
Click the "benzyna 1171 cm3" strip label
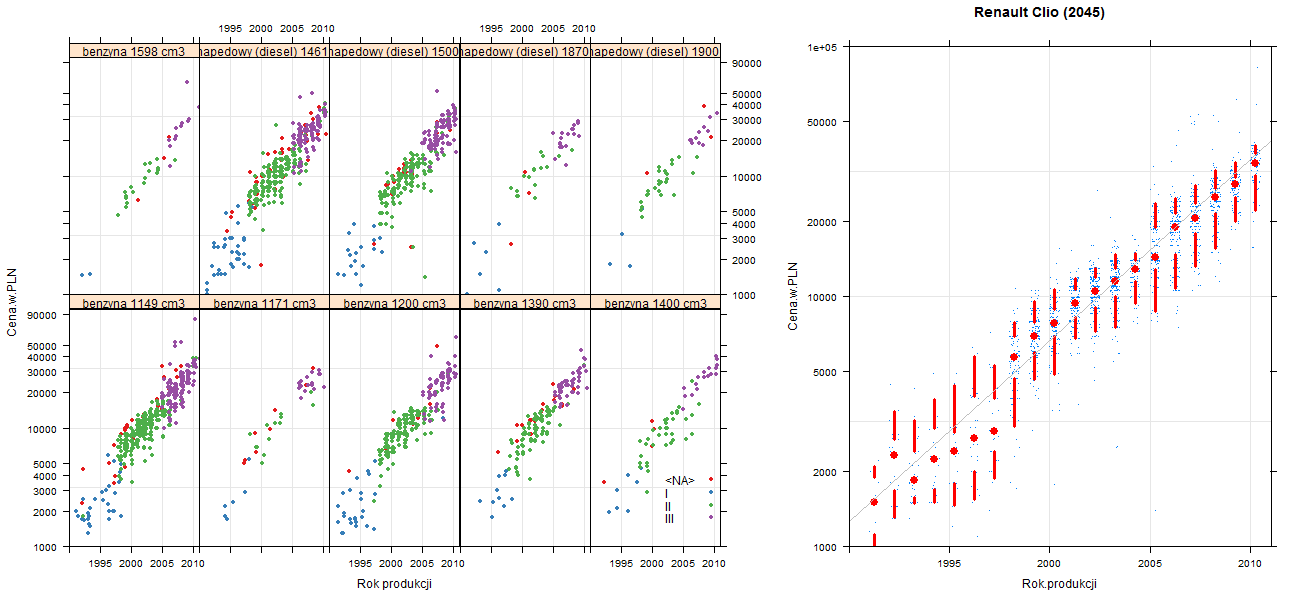pos(264,303)
